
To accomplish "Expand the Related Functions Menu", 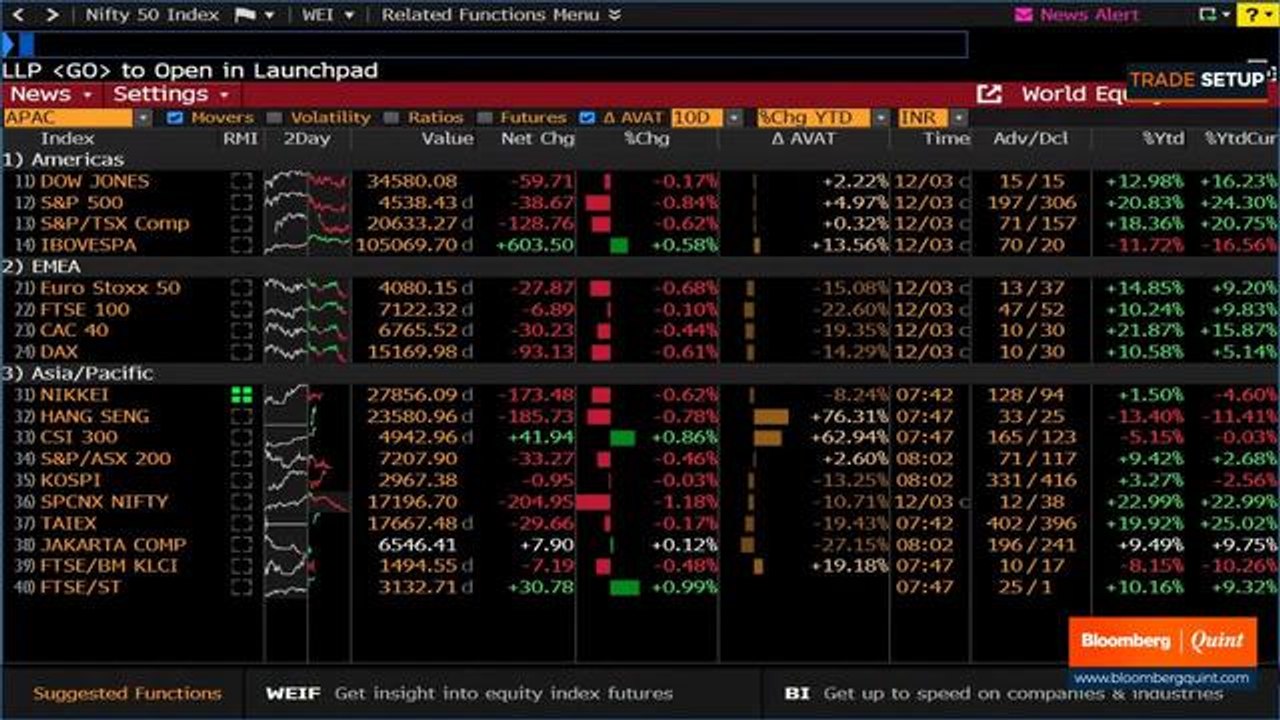I will coord(501,15).
